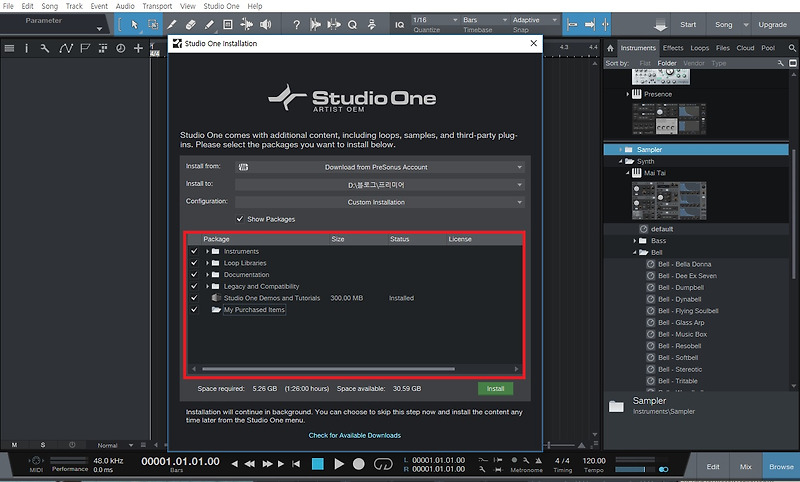Expand the Documentation package folder
This screenshot has width=800, height=482.
207,274
